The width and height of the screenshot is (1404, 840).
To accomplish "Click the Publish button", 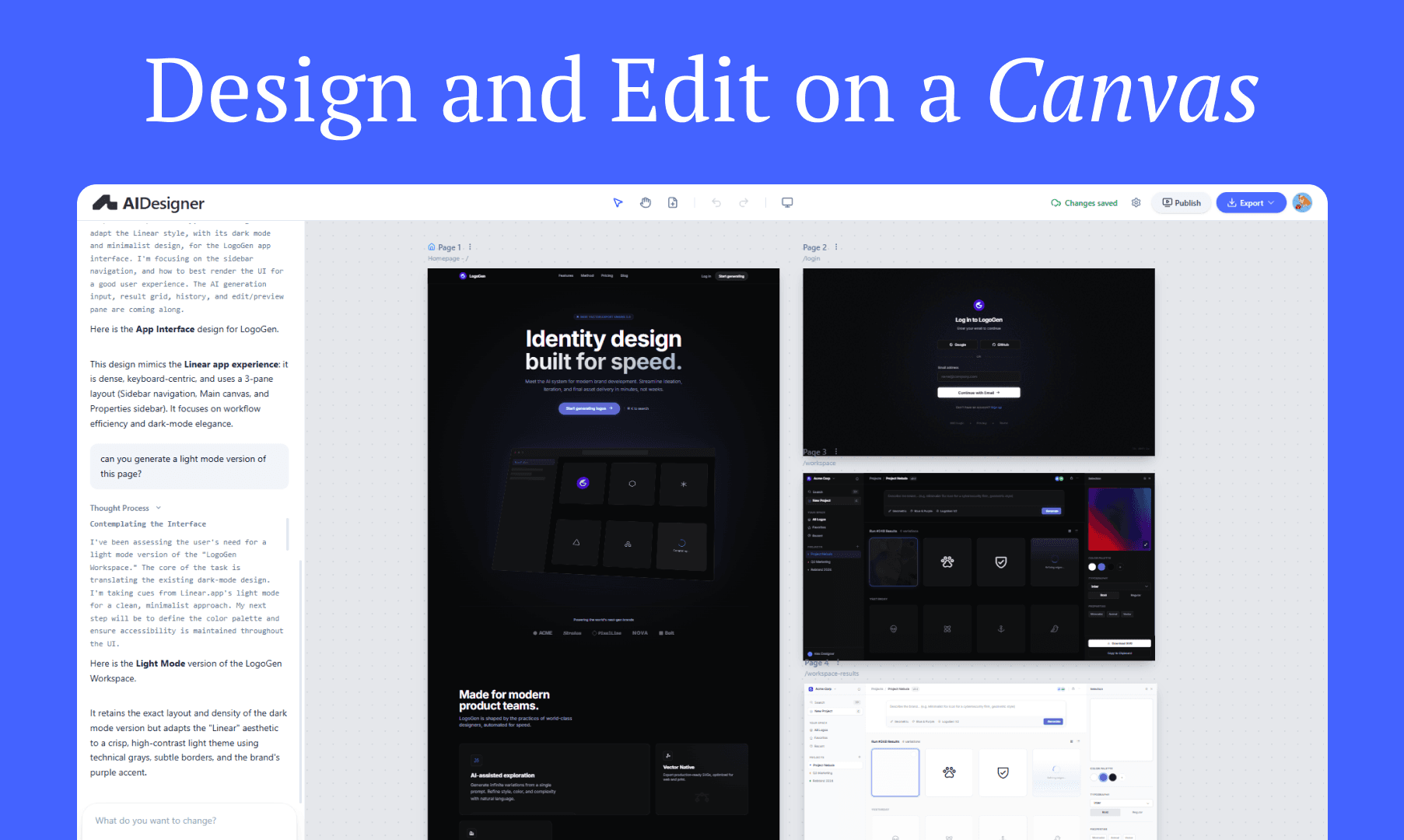I will click(1181, 202).
